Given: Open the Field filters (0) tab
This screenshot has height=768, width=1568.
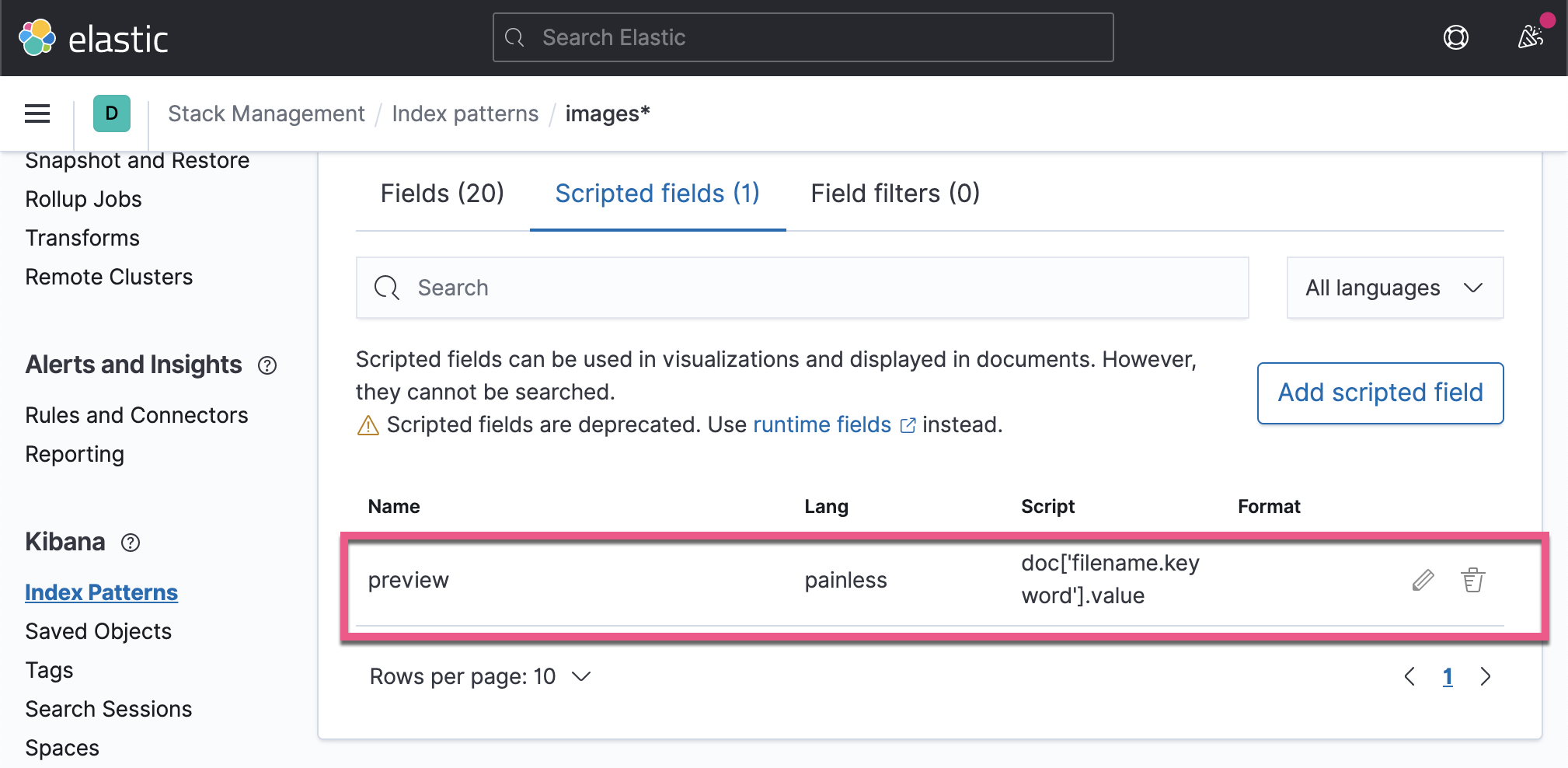Looking at the screenshot, I should click(x=894, y=194).
